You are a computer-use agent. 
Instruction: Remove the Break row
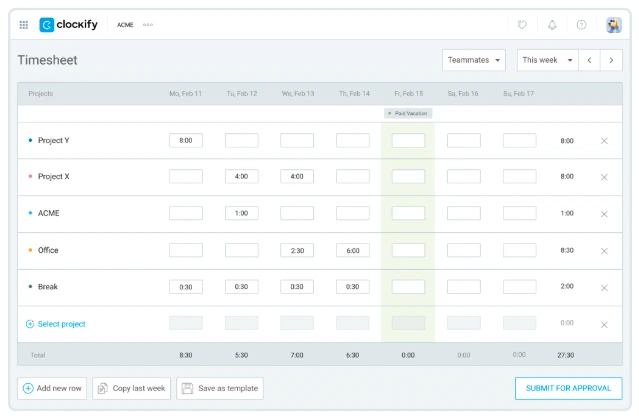604,288
